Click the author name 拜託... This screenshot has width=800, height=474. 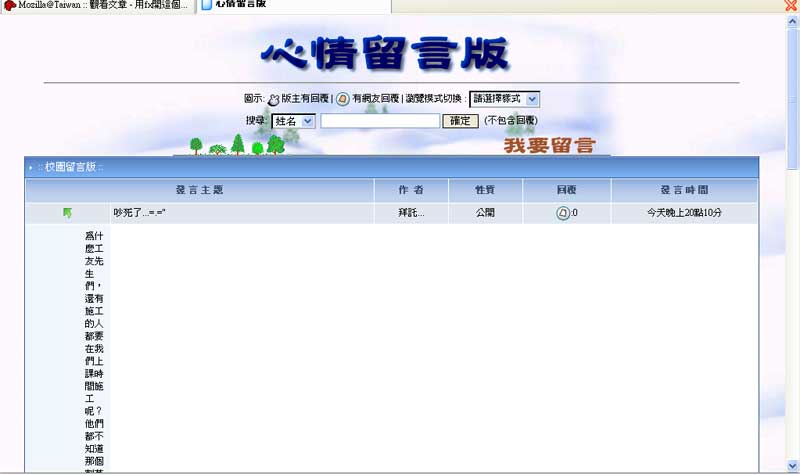411,213
